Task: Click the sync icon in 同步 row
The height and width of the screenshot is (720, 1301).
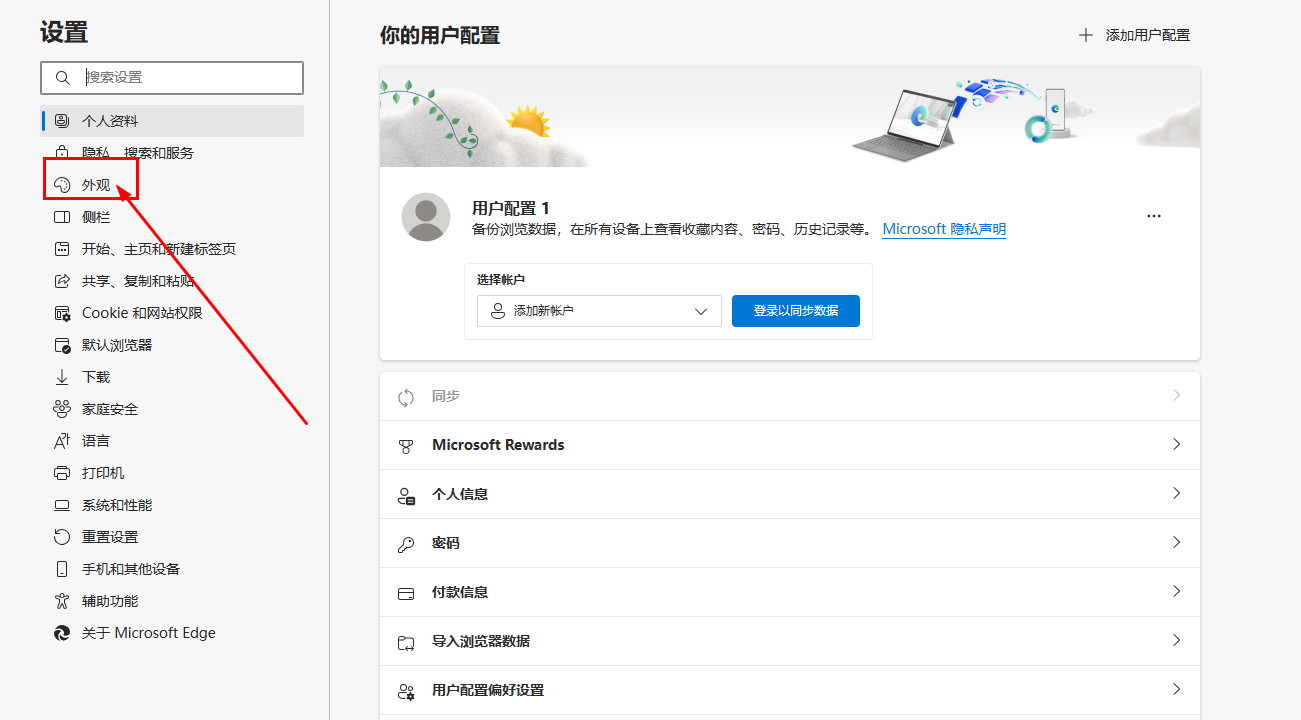Action: pyautogui.click(x=406, y=397)
